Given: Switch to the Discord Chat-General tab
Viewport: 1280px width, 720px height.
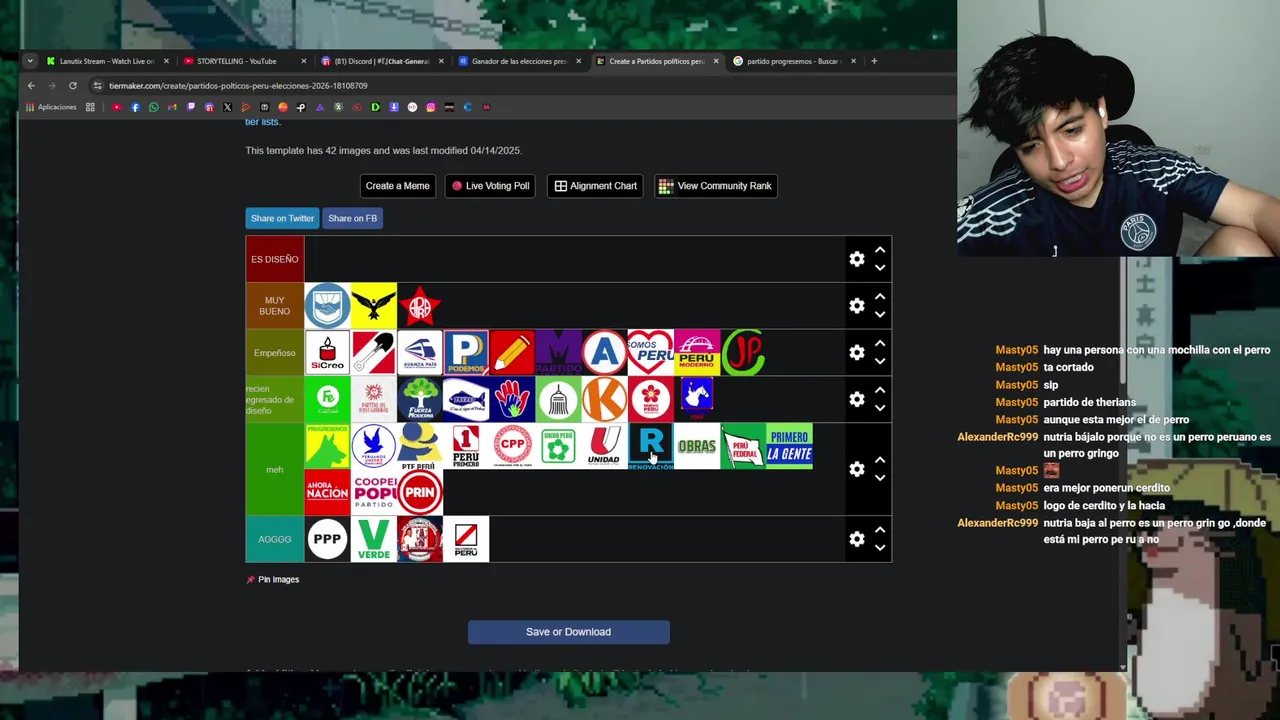Looking at the screenshot, I should [x=381, y=61].
